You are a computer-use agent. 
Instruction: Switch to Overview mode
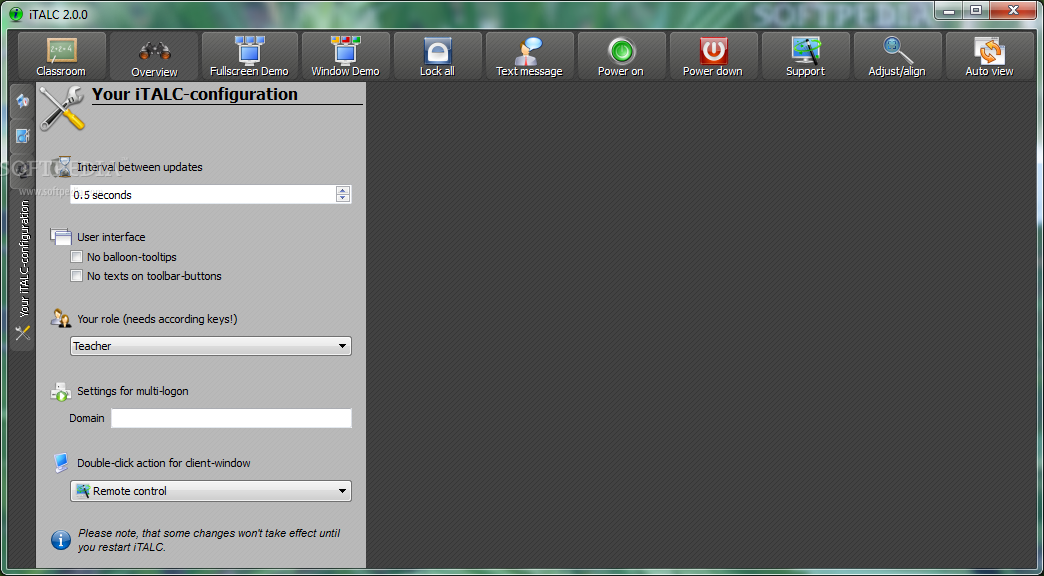154,57
